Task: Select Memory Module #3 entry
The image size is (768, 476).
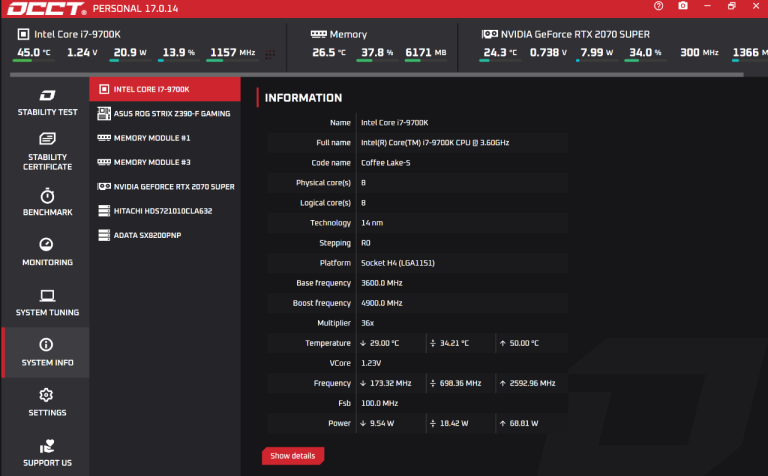Action: pyautogui.click(x=165, y=162)
